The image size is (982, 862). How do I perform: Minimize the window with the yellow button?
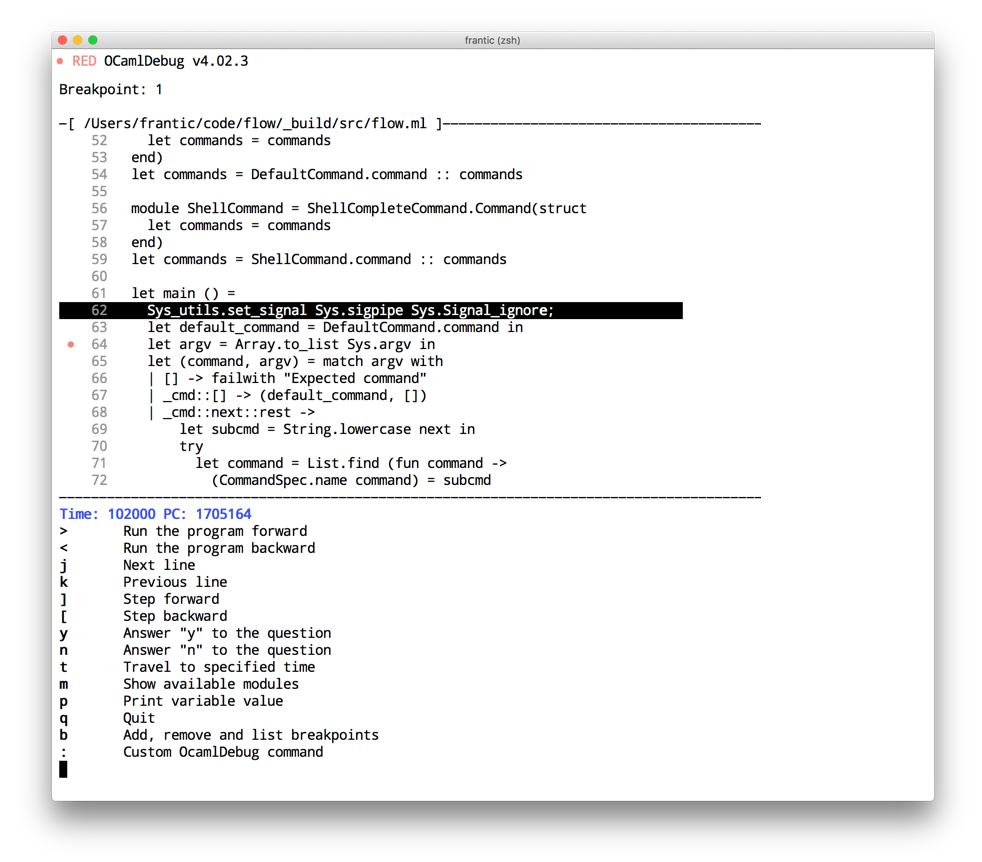coord(78,40)
